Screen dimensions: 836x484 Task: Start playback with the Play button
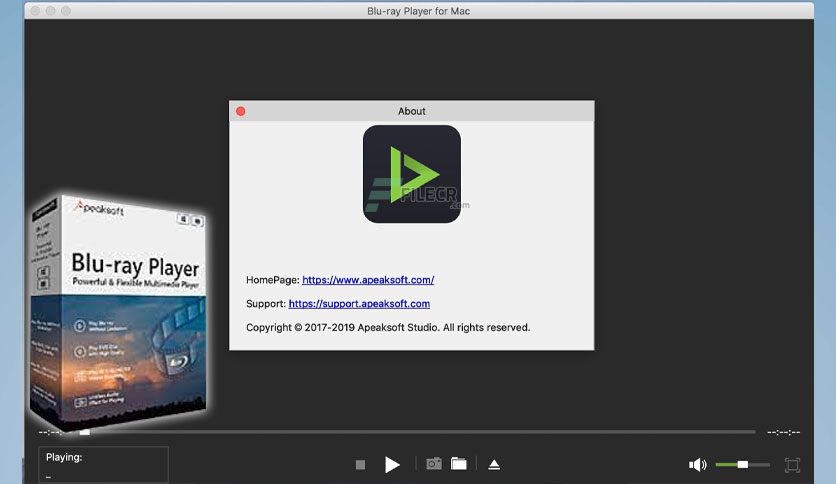pyautogui.click(x=392, y=465)
